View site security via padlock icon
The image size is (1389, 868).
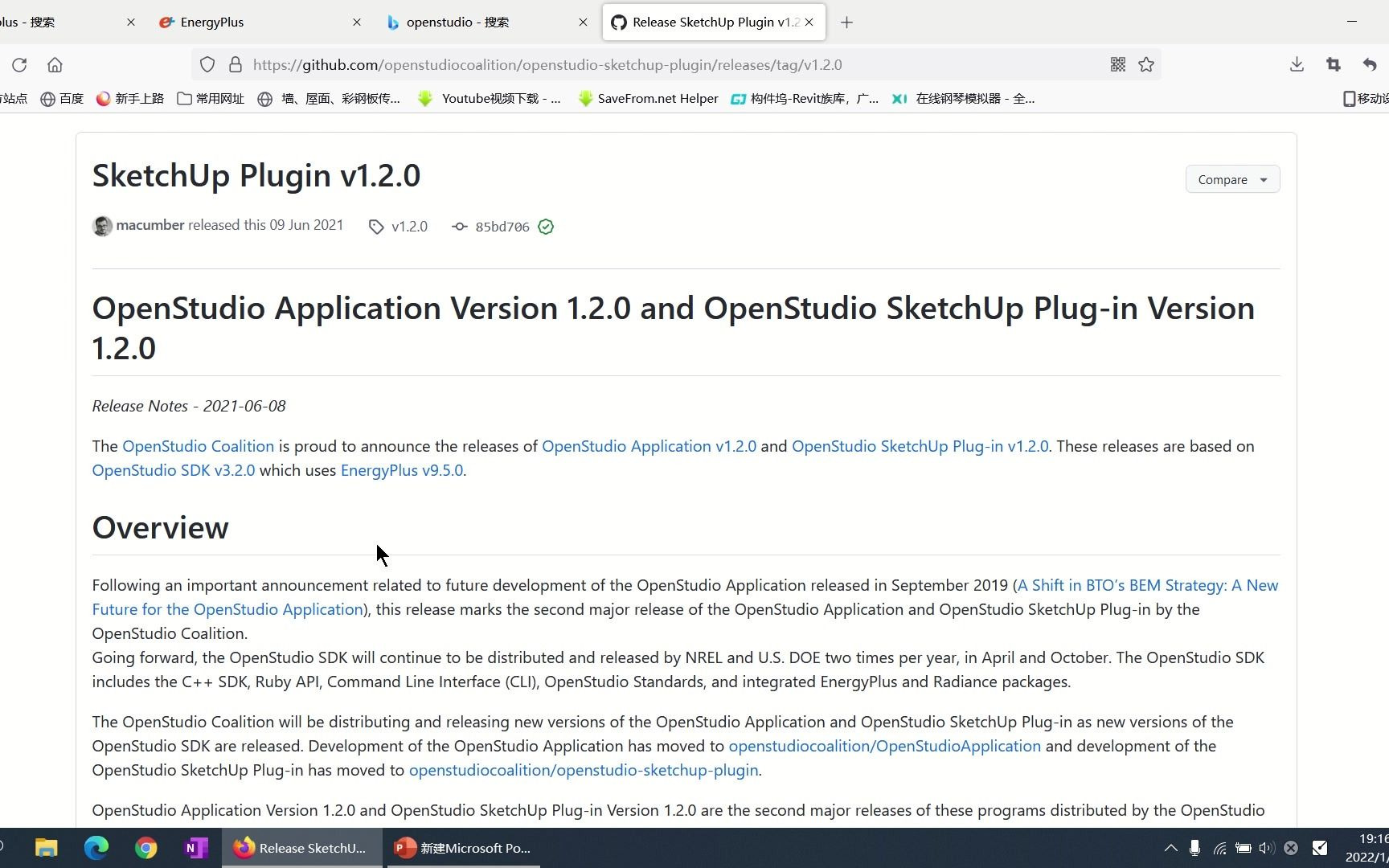[x=235, y=64]
